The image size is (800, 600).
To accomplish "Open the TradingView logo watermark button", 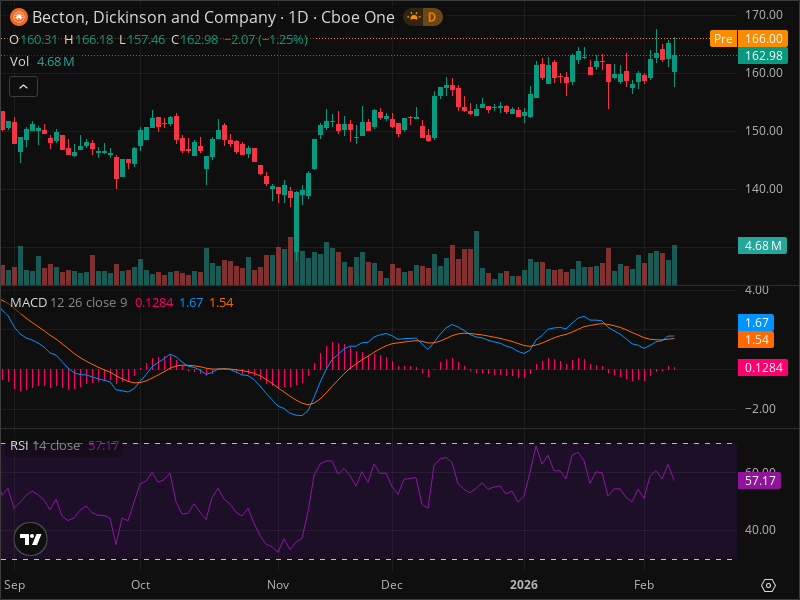I will 31,539.
